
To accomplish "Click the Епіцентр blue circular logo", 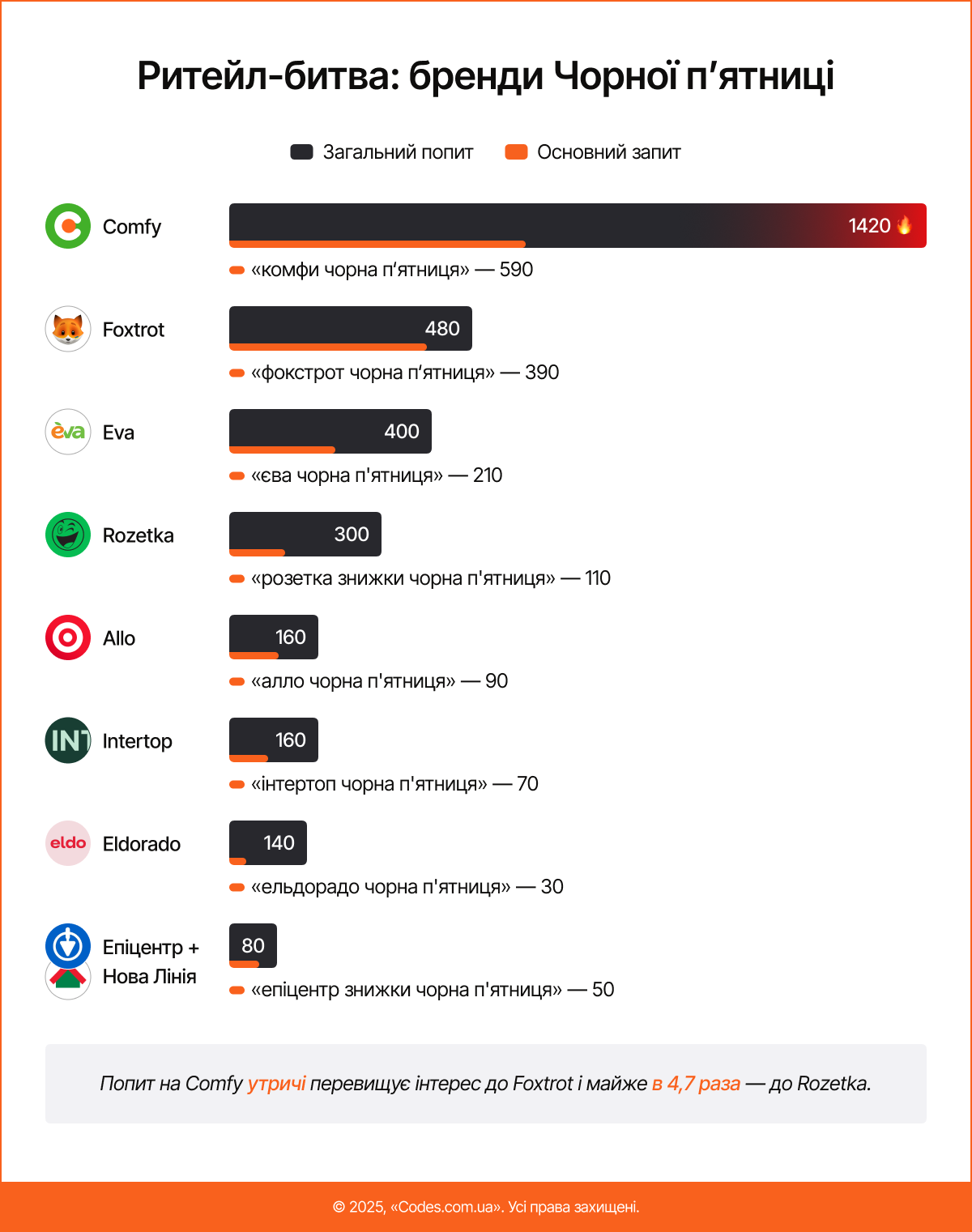I will pyautogui.click(x=68, y=945).
